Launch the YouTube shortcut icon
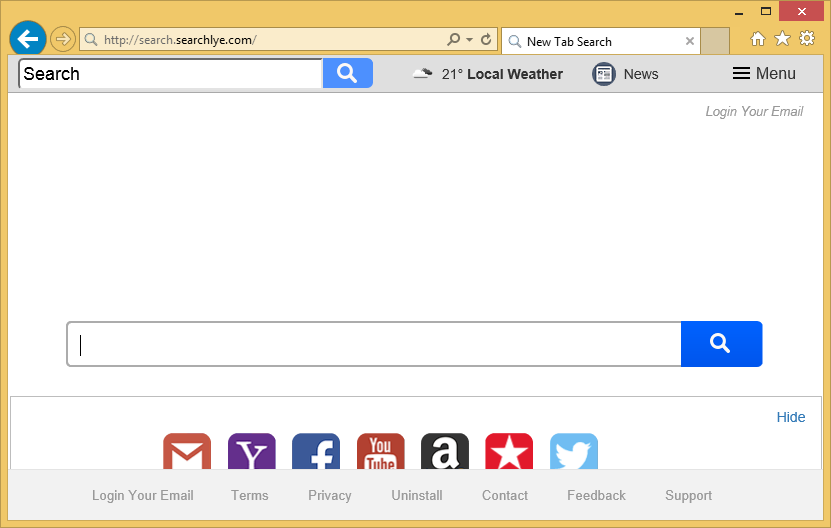The width and height of the screenshot is (831, 528). pos(381,452)
